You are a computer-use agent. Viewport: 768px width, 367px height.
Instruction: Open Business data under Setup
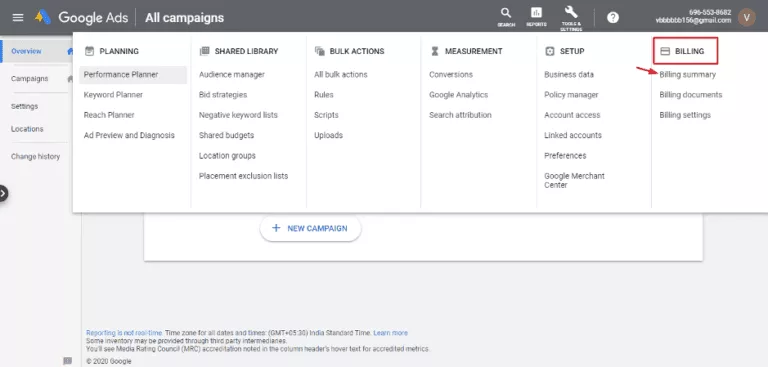click(569, 74)
